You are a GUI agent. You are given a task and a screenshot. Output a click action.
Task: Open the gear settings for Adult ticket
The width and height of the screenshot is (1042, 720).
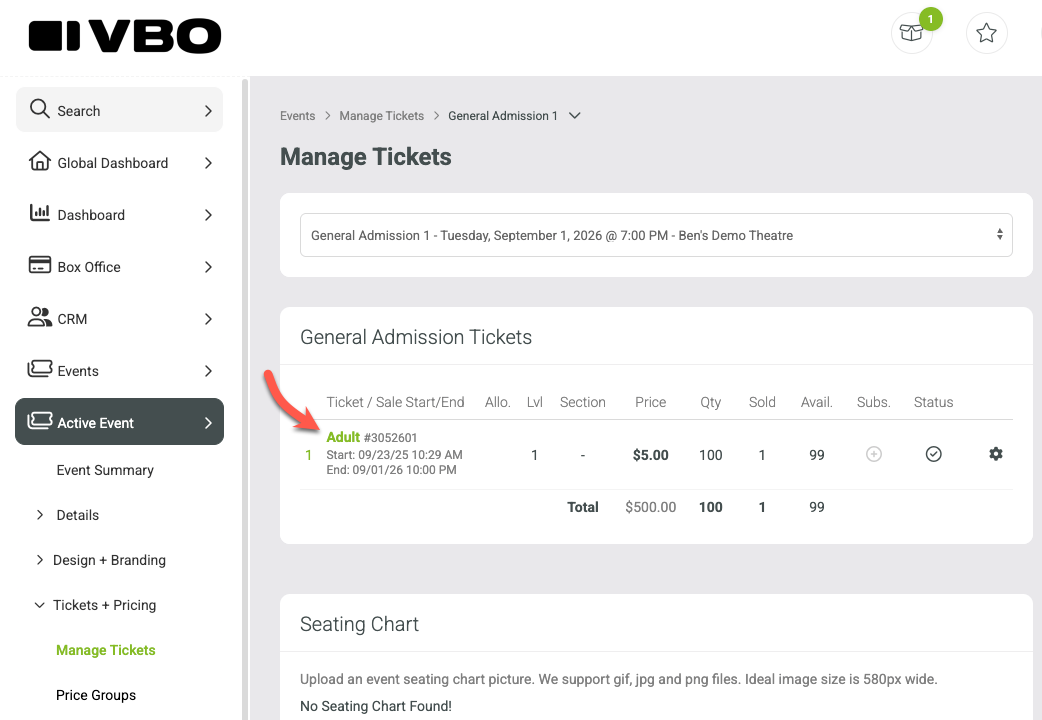[995, 454]
